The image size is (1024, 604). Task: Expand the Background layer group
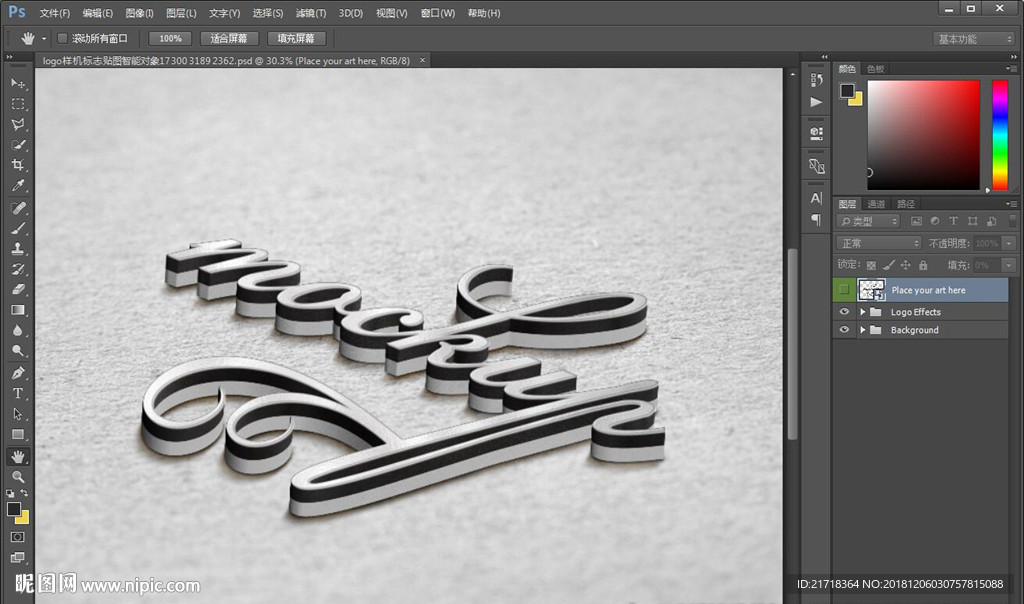[x=862, y=330]
